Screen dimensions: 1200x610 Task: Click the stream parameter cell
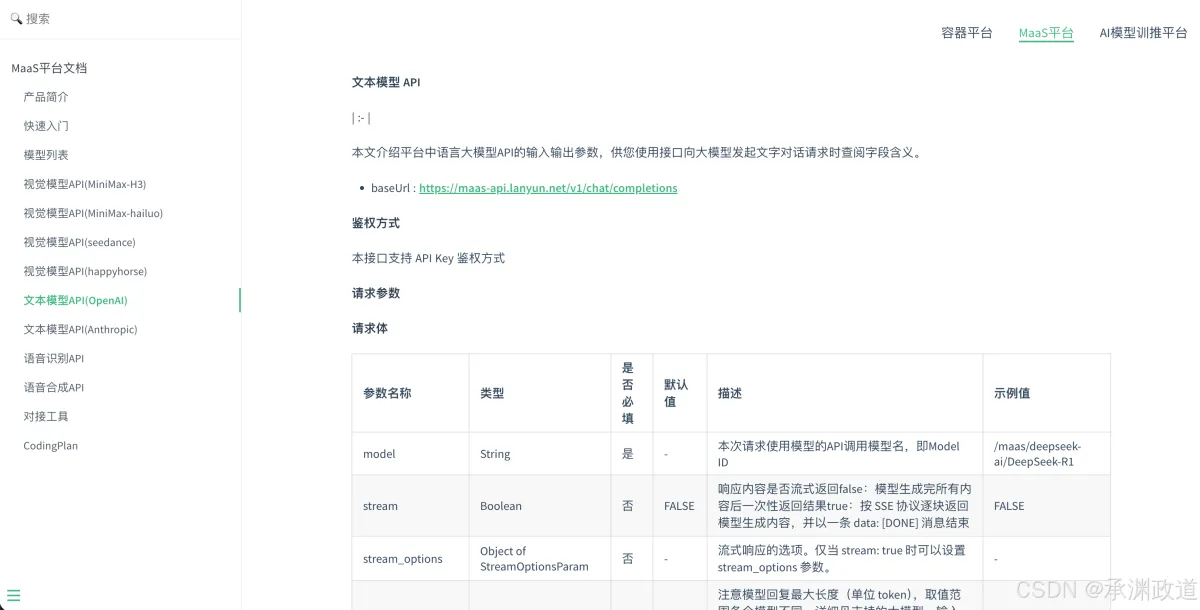click(410, 506)
